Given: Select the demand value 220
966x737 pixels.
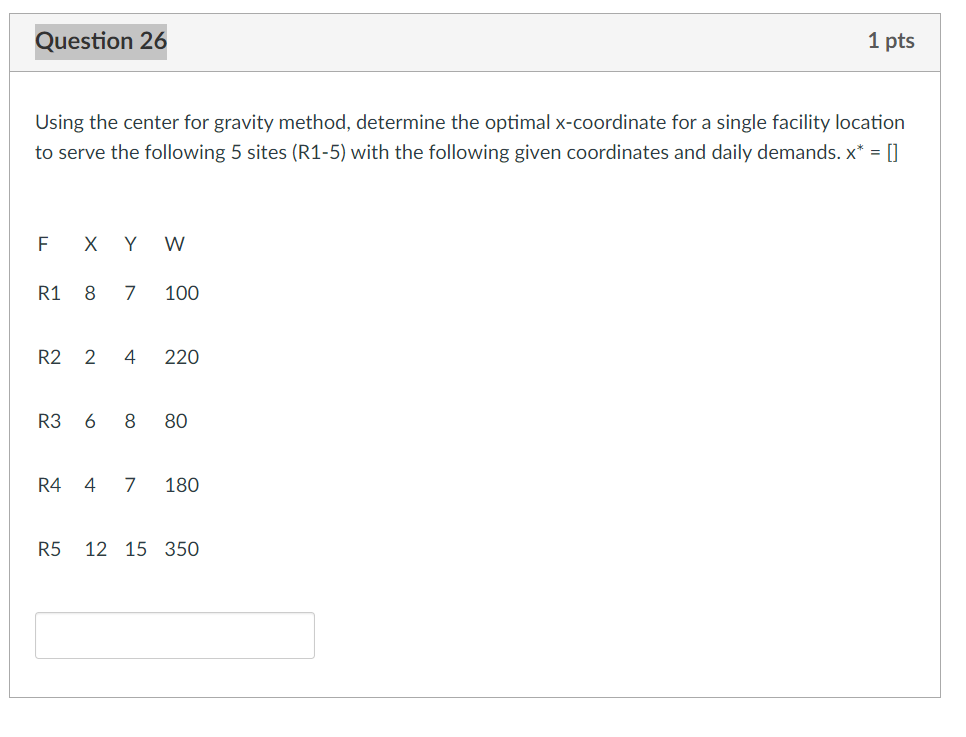Looking at the screenshot, I should pos(181,357).
